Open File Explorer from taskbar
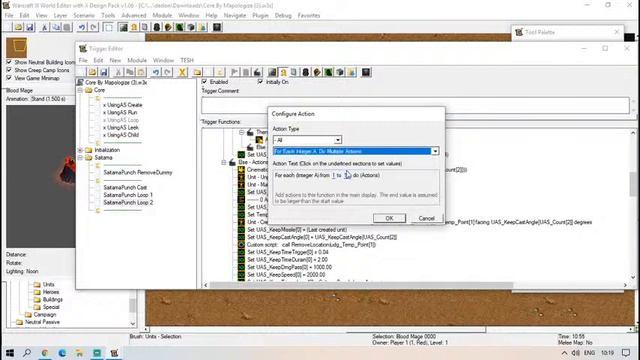The height and width of the screenshot is (360, 640). (x=80, y=353)
